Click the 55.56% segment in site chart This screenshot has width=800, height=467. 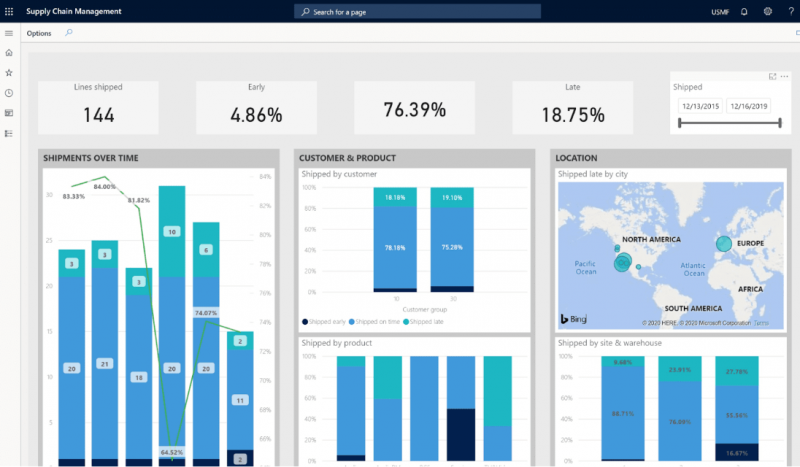[737, 415]
